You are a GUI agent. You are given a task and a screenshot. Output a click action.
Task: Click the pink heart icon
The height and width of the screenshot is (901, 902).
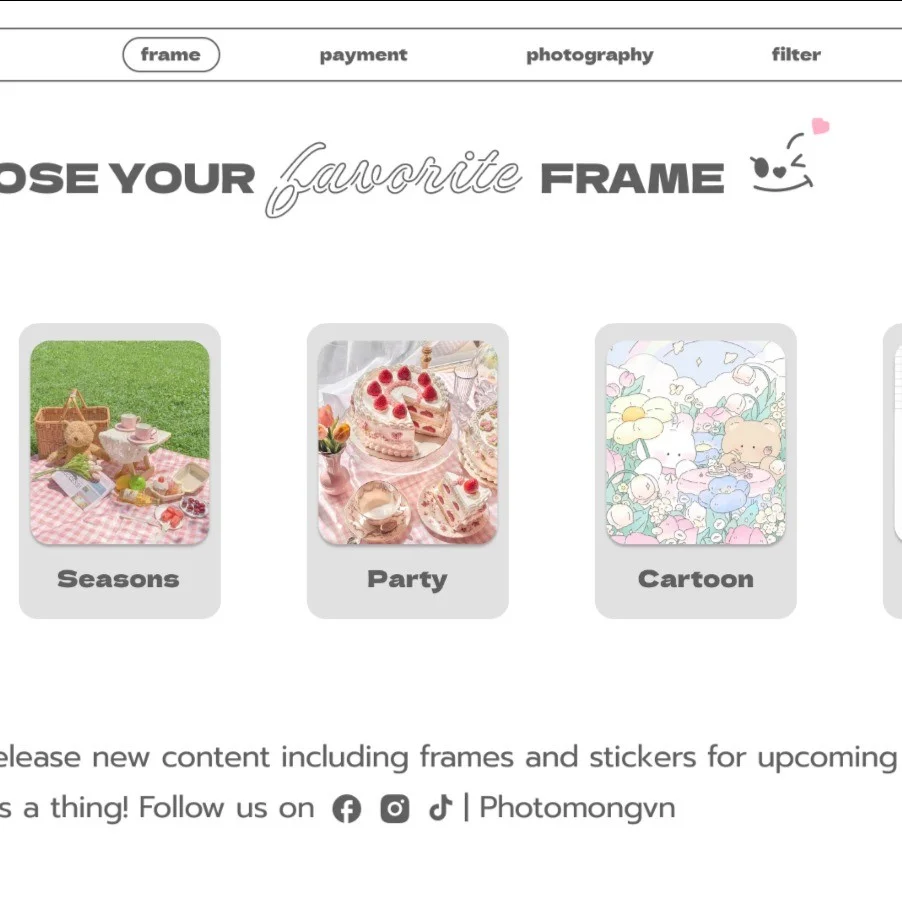pos(820,125)
